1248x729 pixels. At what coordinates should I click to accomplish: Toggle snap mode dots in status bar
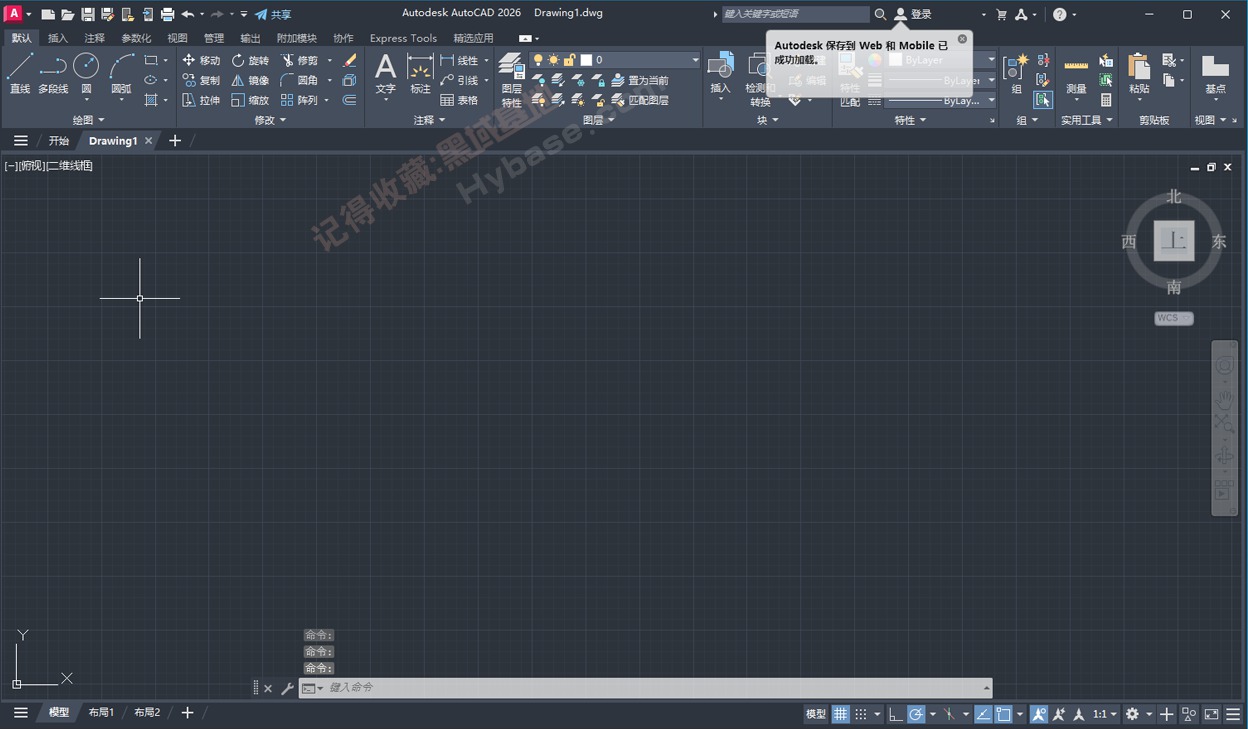point(861,714)
